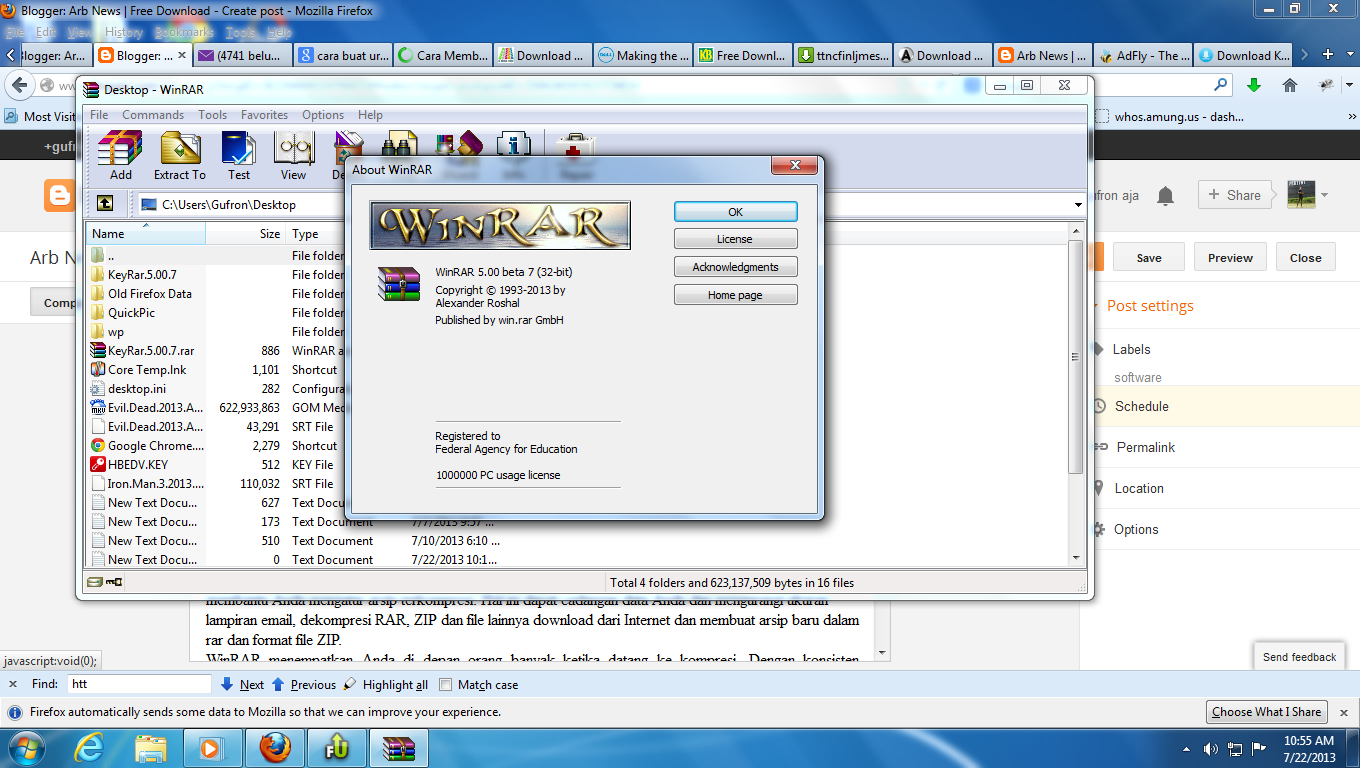Screen dimensions: 1360x768
Task: Click the Find text input field
Action: [139, 685]
